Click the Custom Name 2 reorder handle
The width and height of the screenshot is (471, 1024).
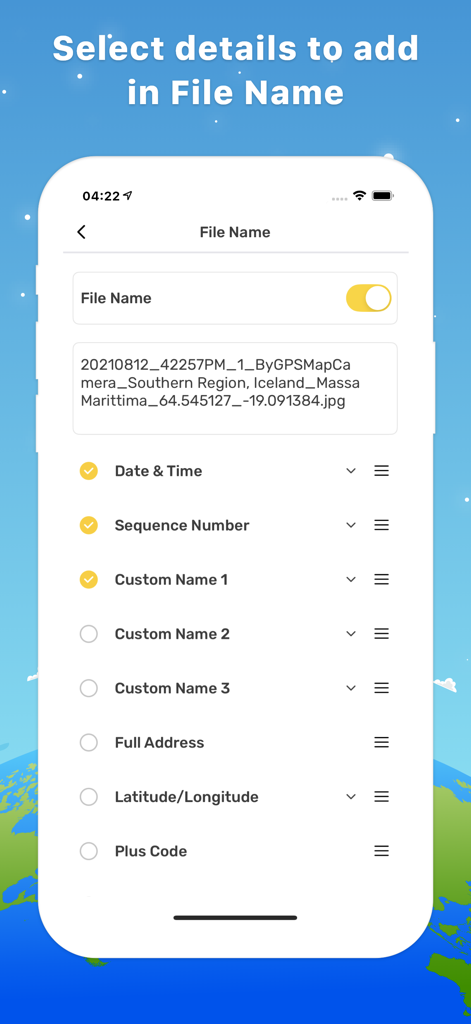382,633
